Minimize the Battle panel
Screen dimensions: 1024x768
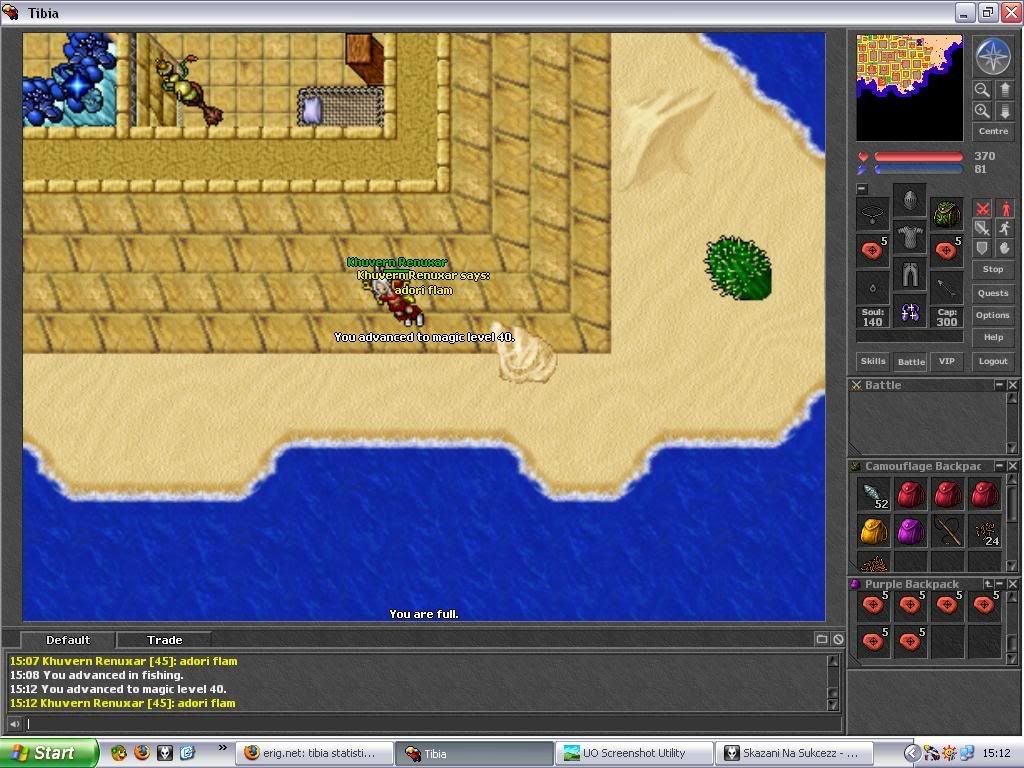[999, 385]
